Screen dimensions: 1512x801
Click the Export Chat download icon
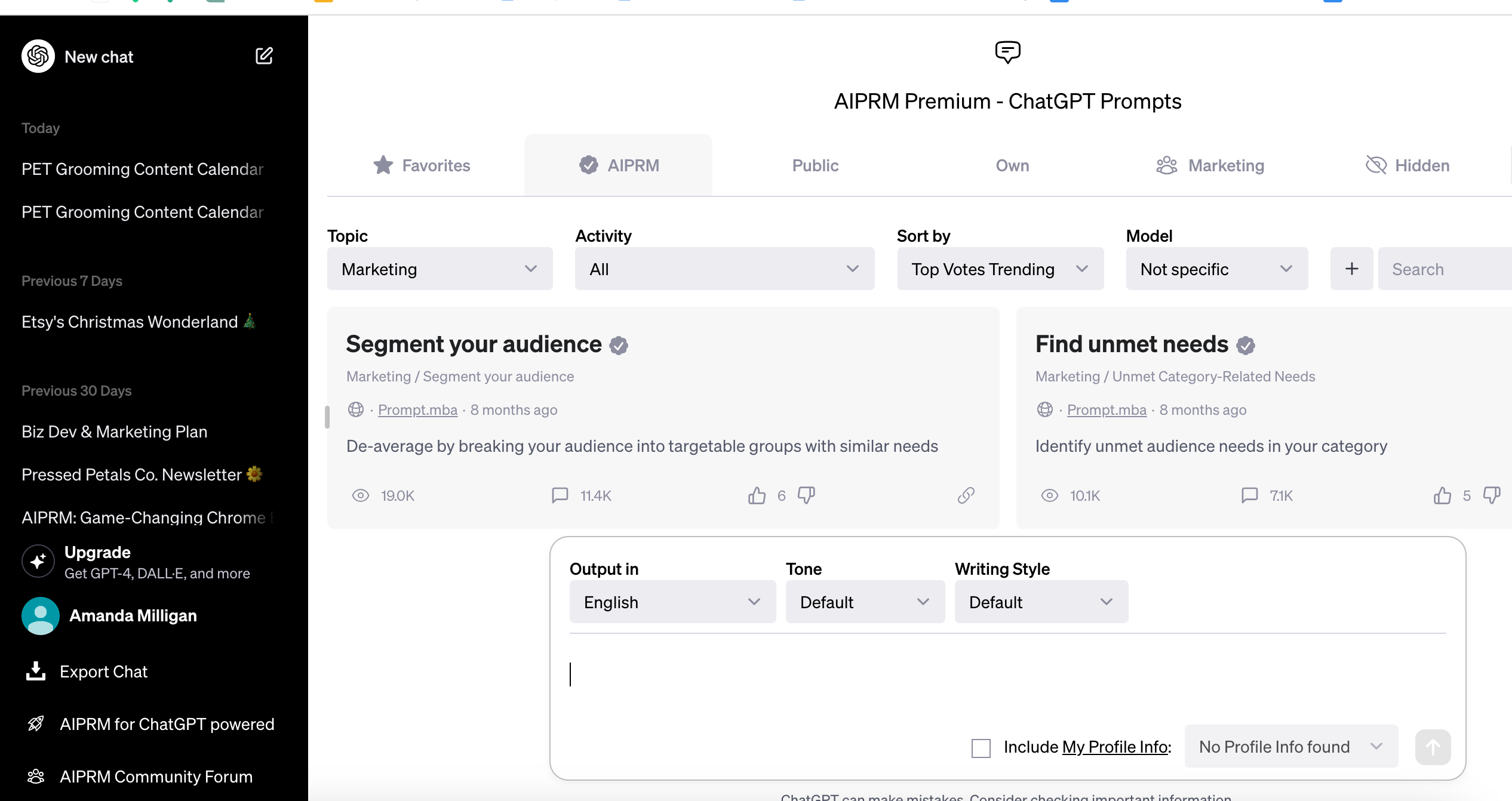point(36,671)
